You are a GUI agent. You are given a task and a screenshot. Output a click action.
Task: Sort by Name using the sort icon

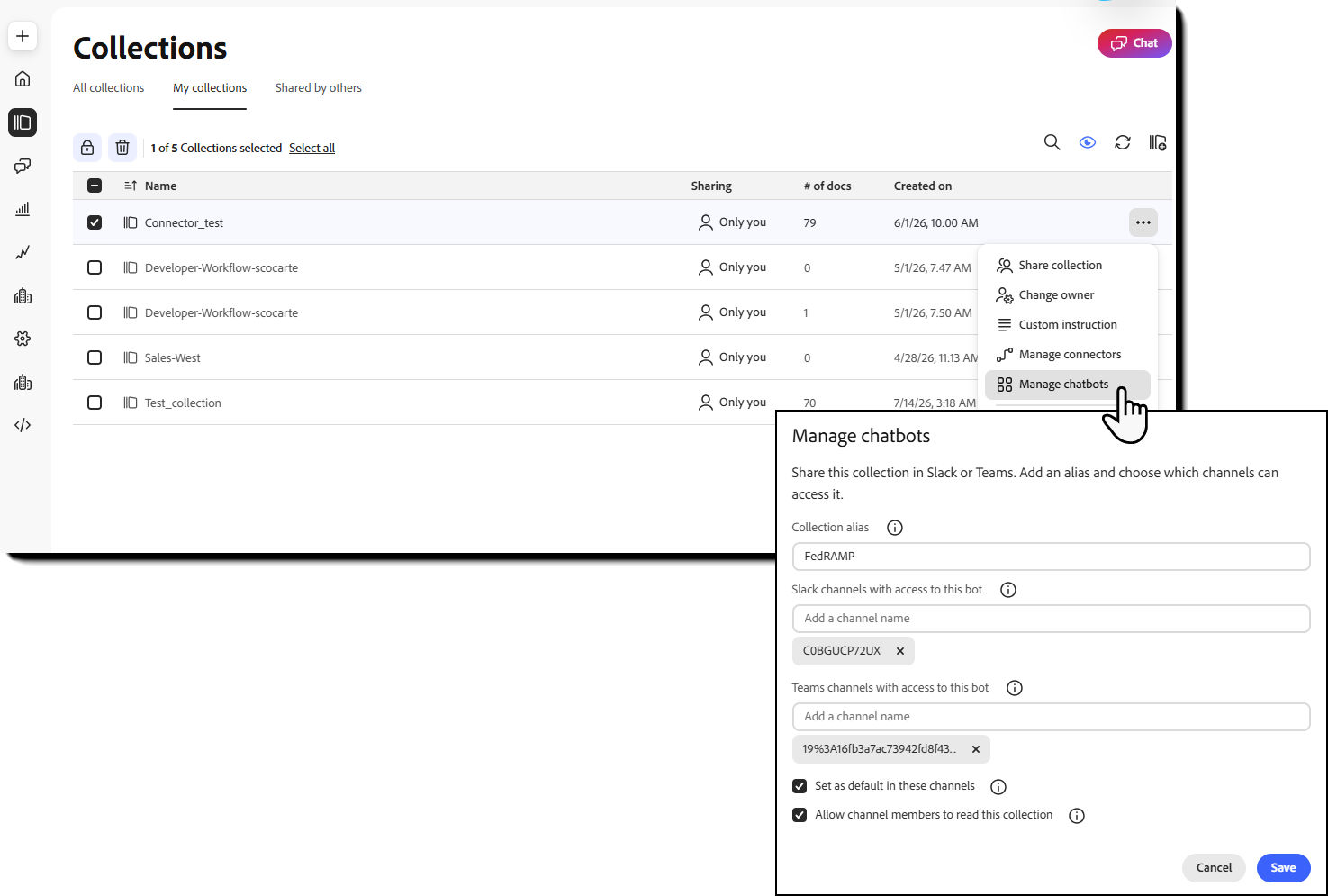[131, 186]
